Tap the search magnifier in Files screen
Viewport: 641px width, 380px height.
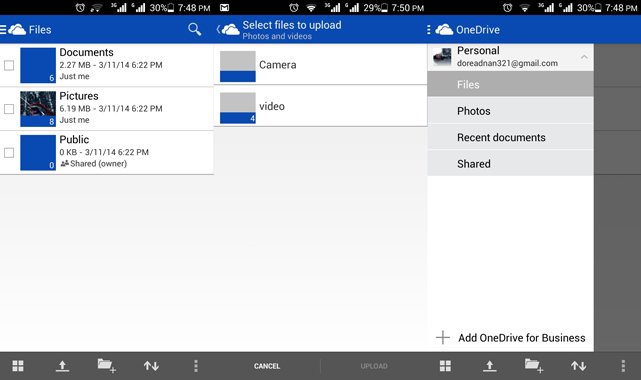click(x=195, y=29)
